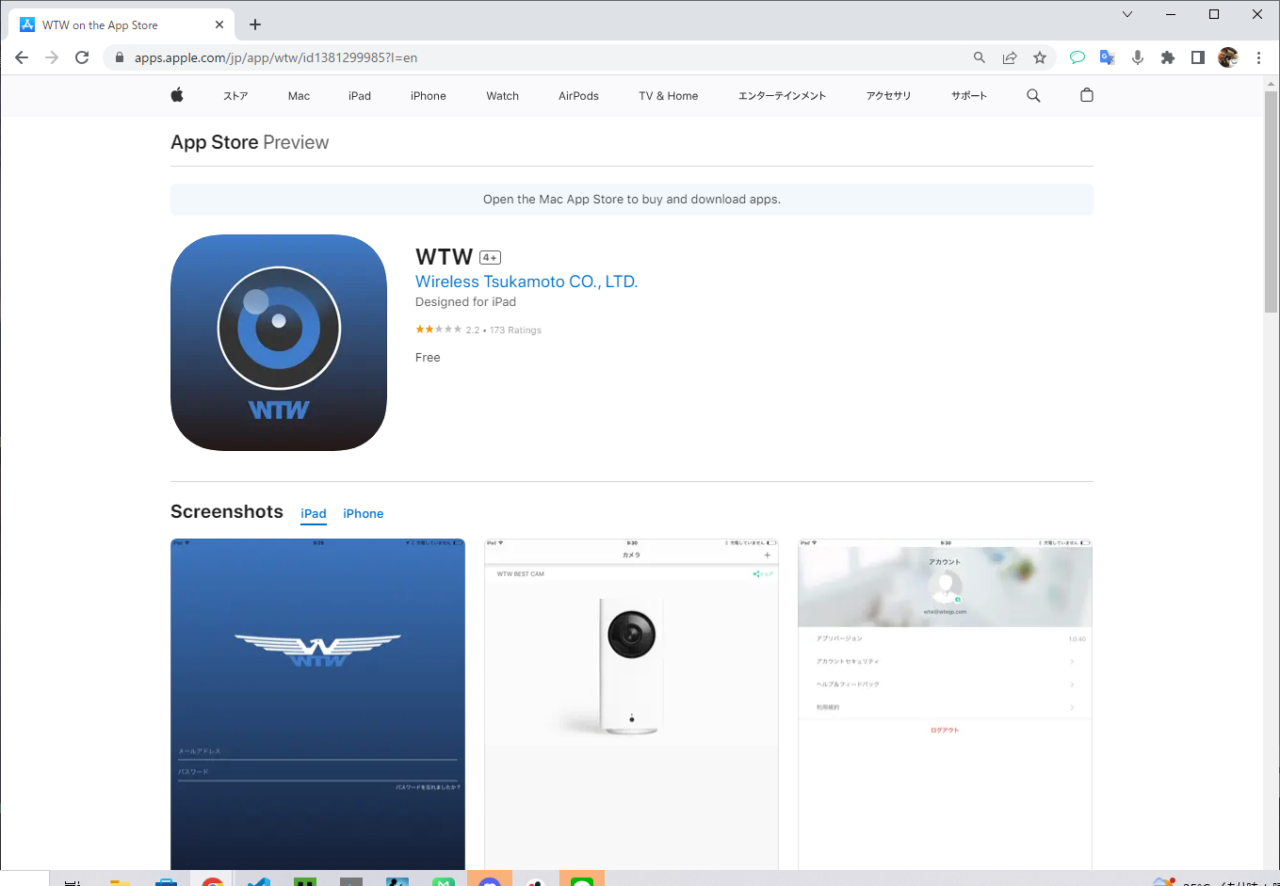Open the shopping bag icon
Image resolution: width=1280 pixels, height=886 pixels.
pos(1087,96)
